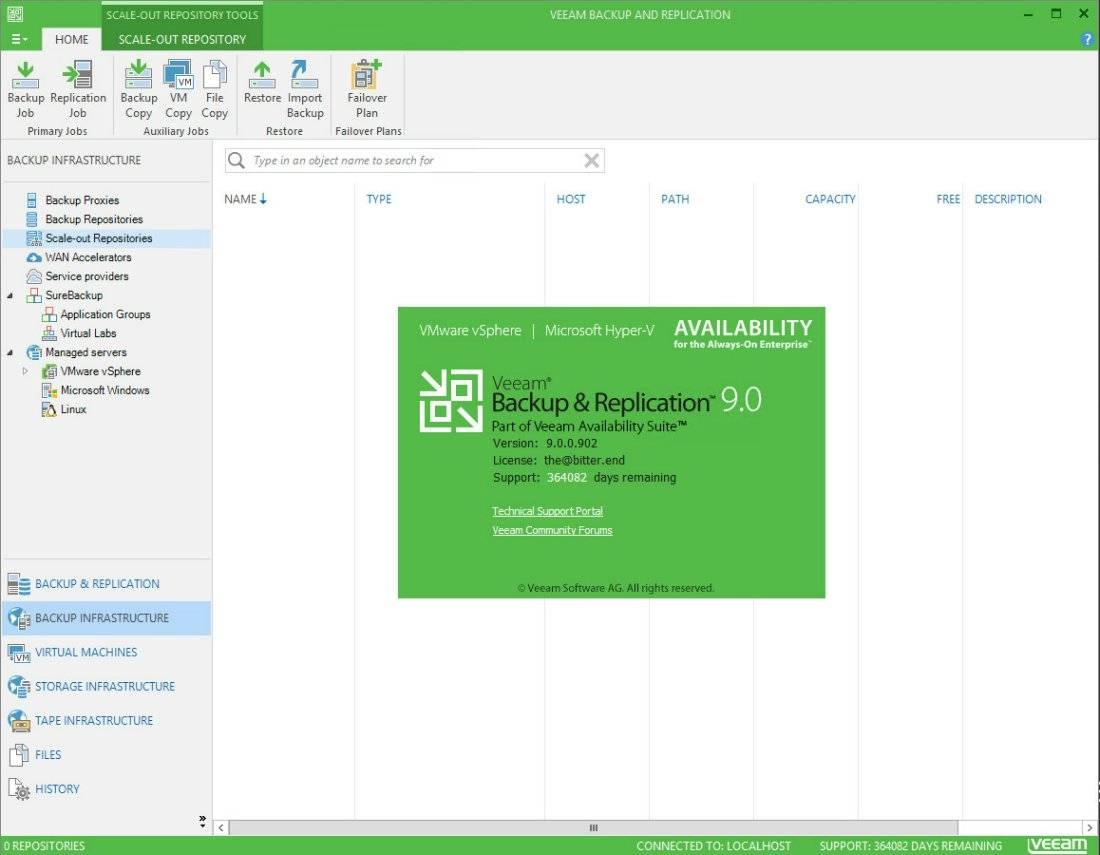Sort by the PATH column
The image size is (1100, 855).
[675, 199]
